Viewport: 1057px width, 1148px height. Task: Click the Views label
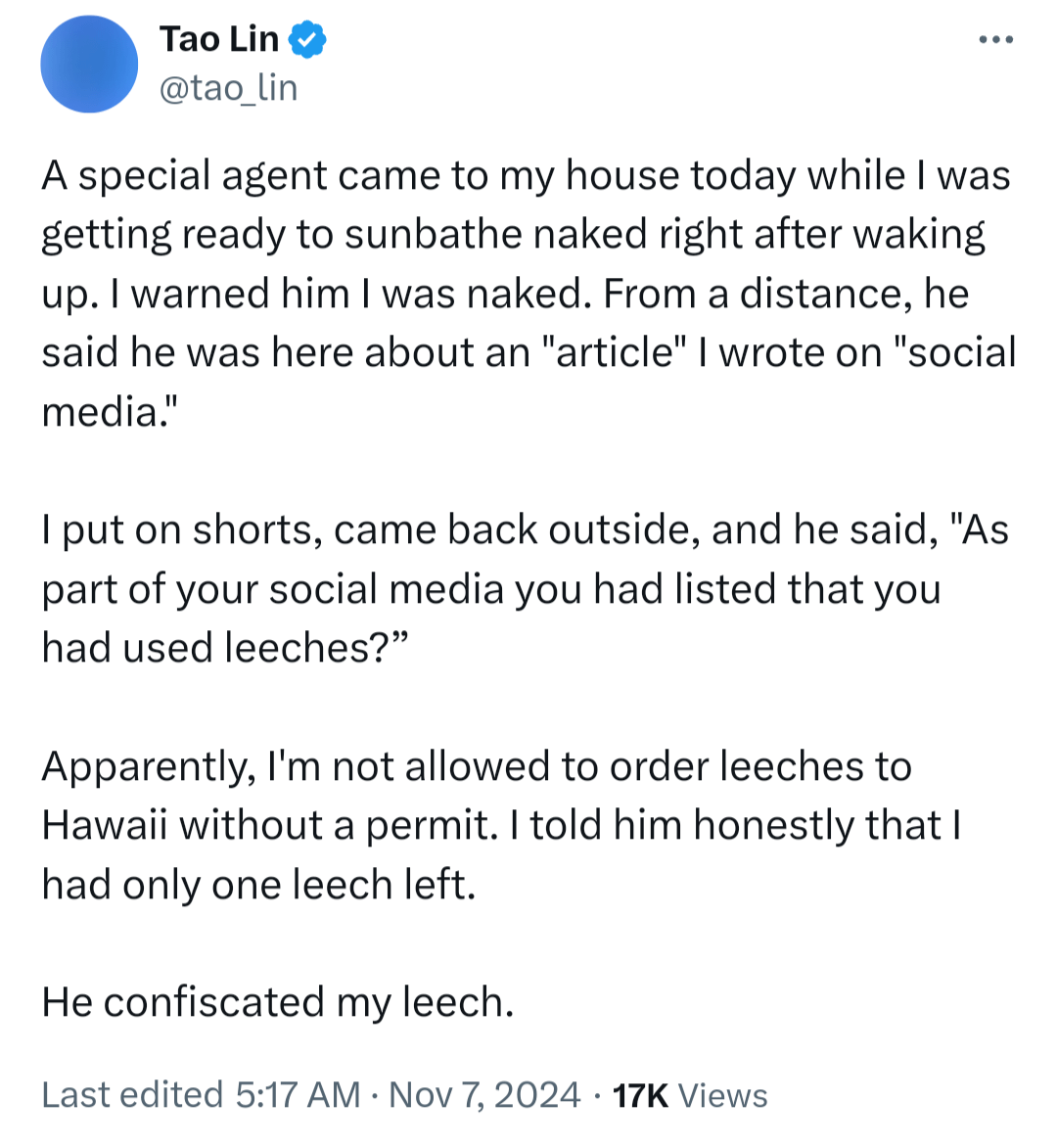723,1095
